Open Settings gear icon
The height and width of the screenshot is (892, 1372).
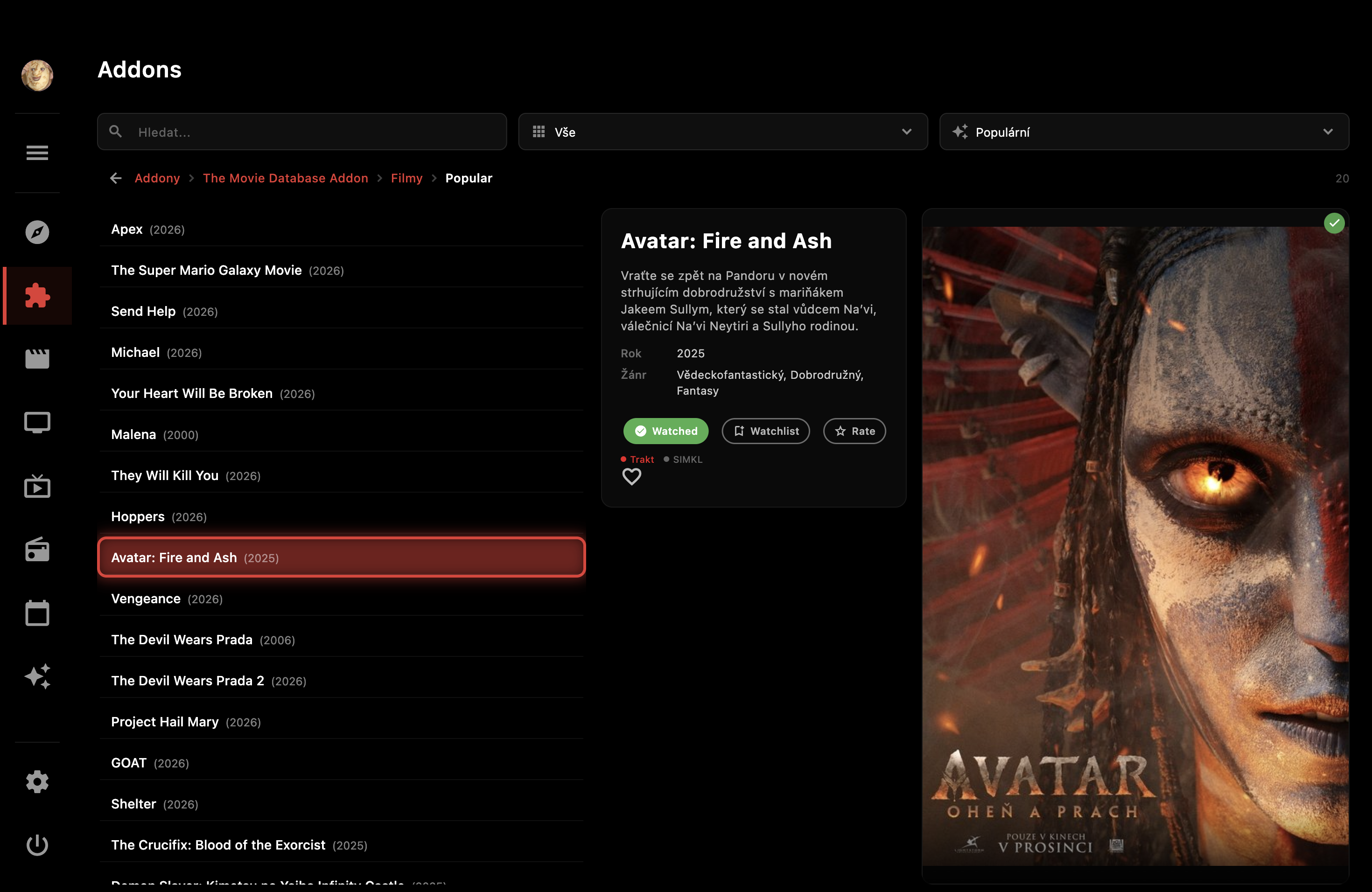pyautogui.click(x=37, y=782)
